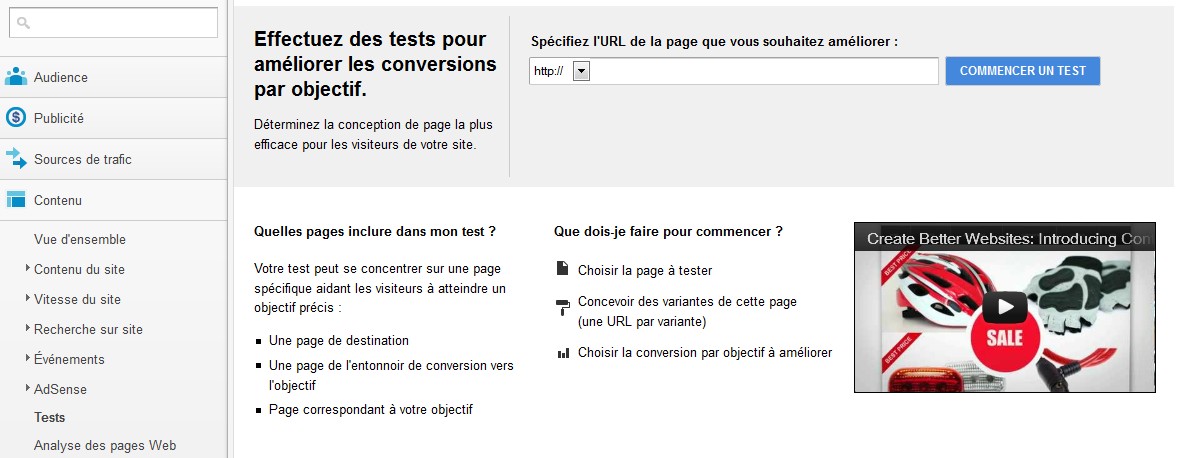Click the magnifier icon in search box

23,23
